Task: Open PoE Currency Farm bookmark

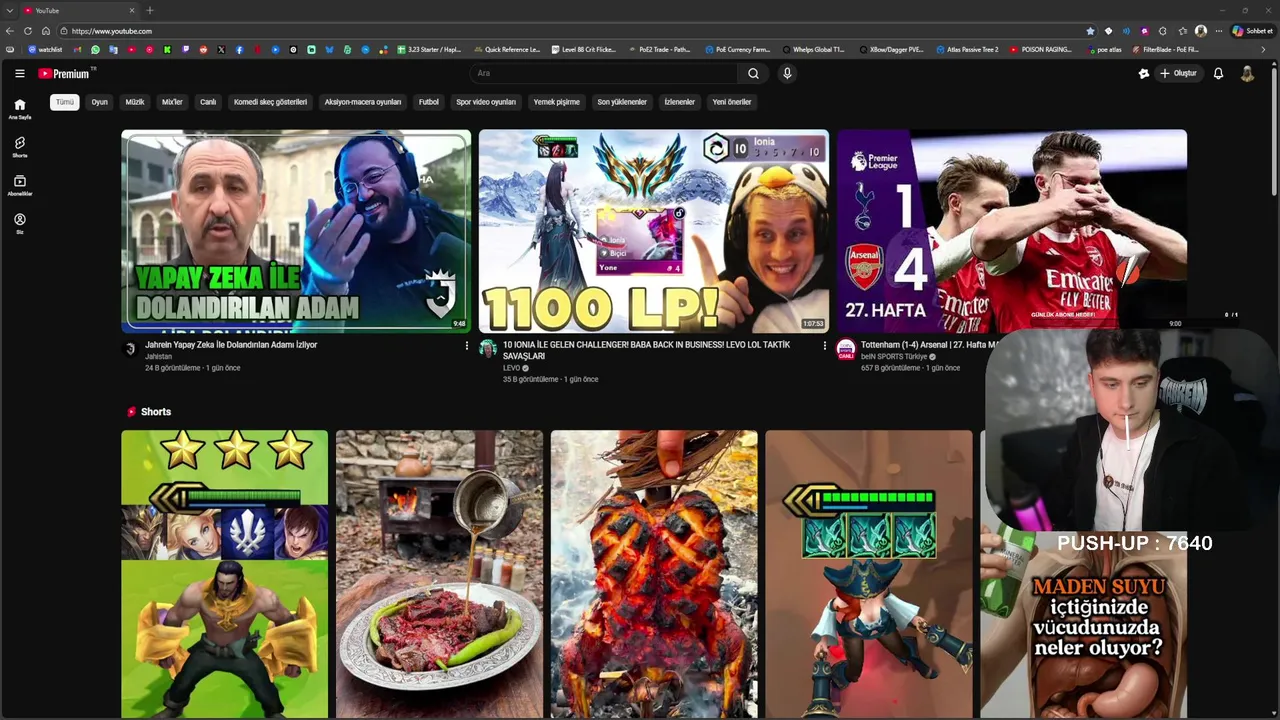Action: (738, 49)
